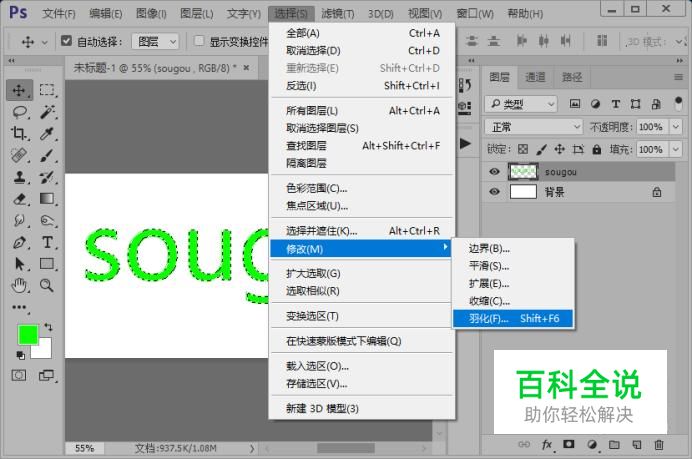Viewport: 692px width, 459px height.
Task: Select the Healing Brush tool
Action: point(19,155)
